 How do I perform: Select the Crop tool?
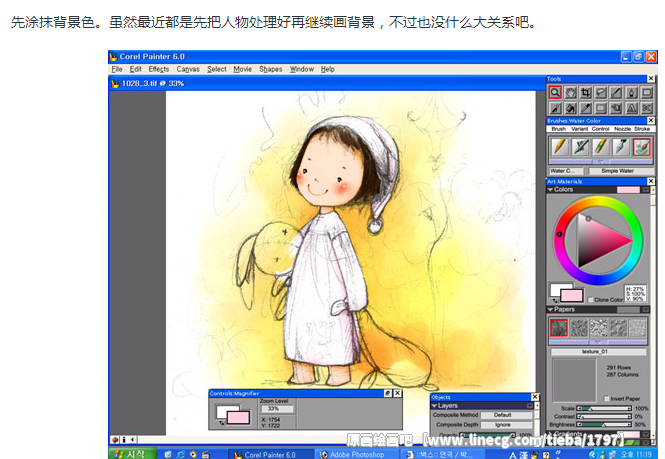click(x=586, y=92)
